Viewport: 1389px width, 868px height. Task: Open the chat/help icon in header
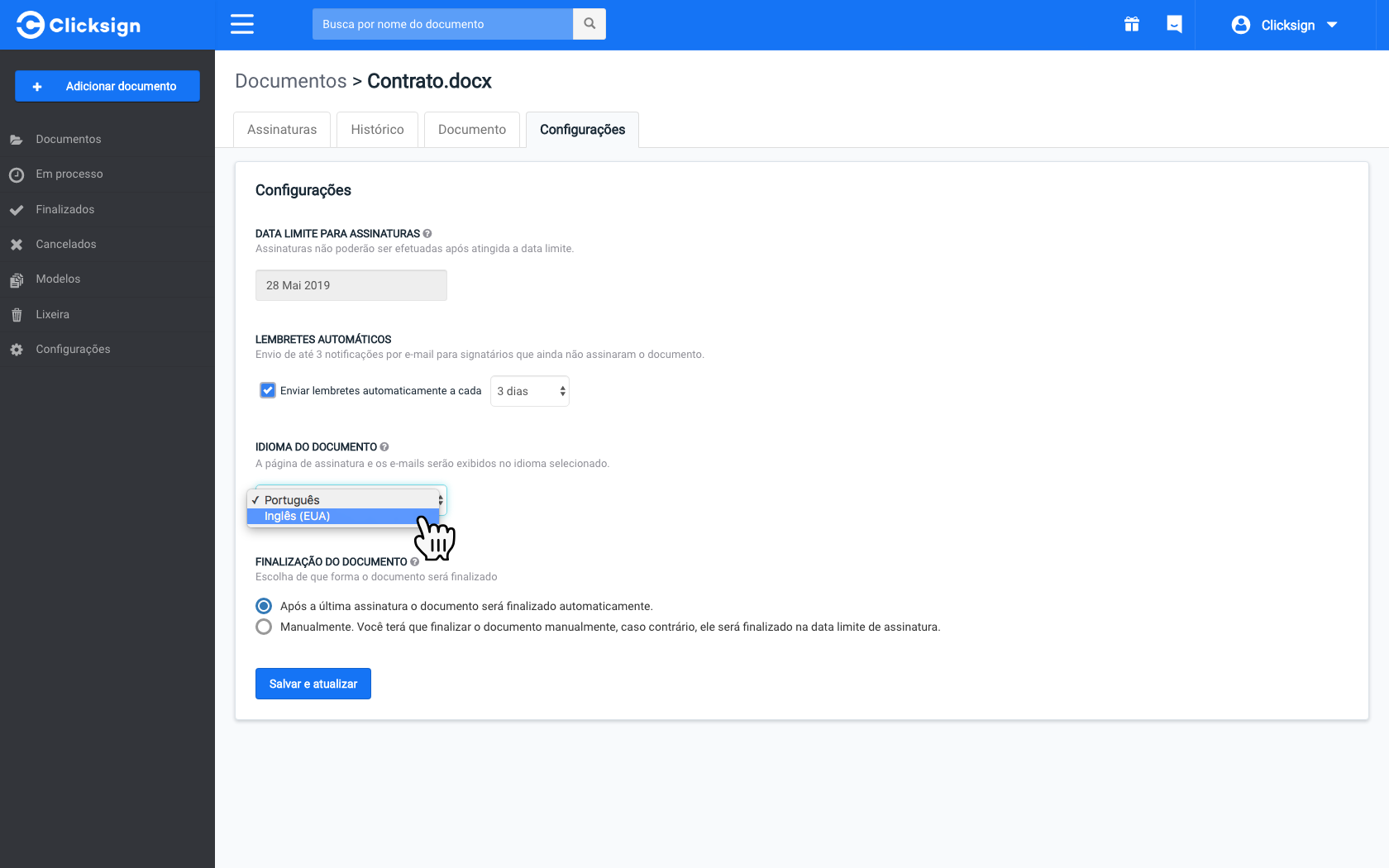pyautogui.click(x=1174, y=24)
